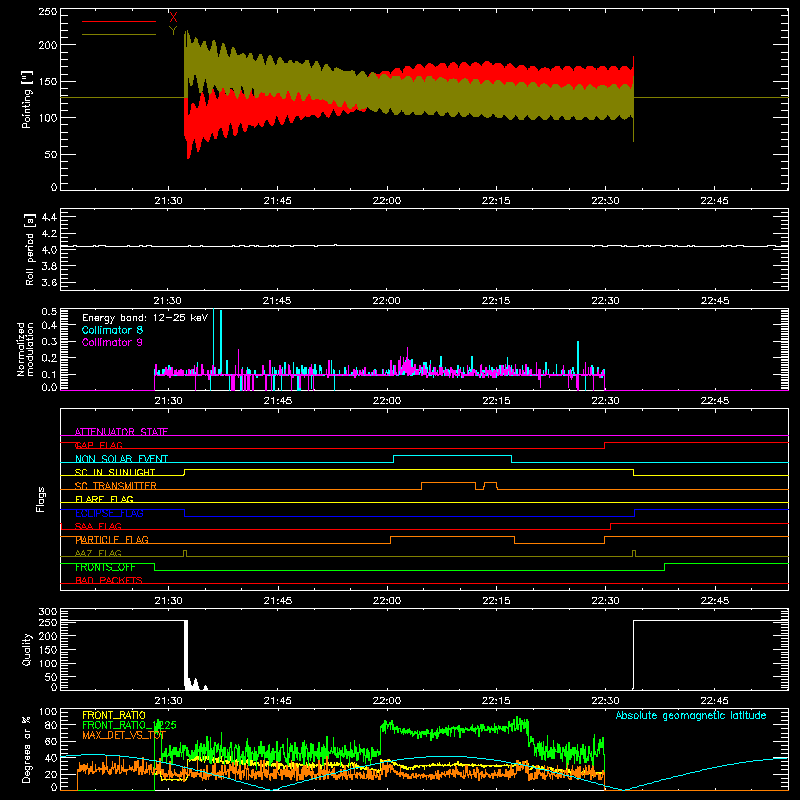Viewport: 800px width, 800px height.
Task: Click the 22:45 tick in Pointing panel
Action: point(714,201)
